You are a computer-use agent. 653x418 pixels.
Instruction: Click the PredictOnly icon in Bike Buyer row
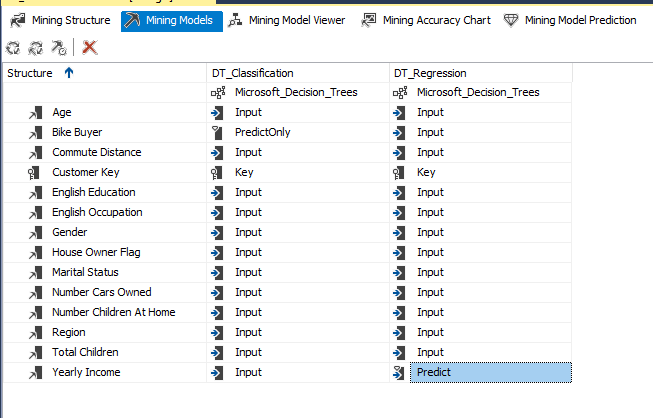tap(216, 132)
